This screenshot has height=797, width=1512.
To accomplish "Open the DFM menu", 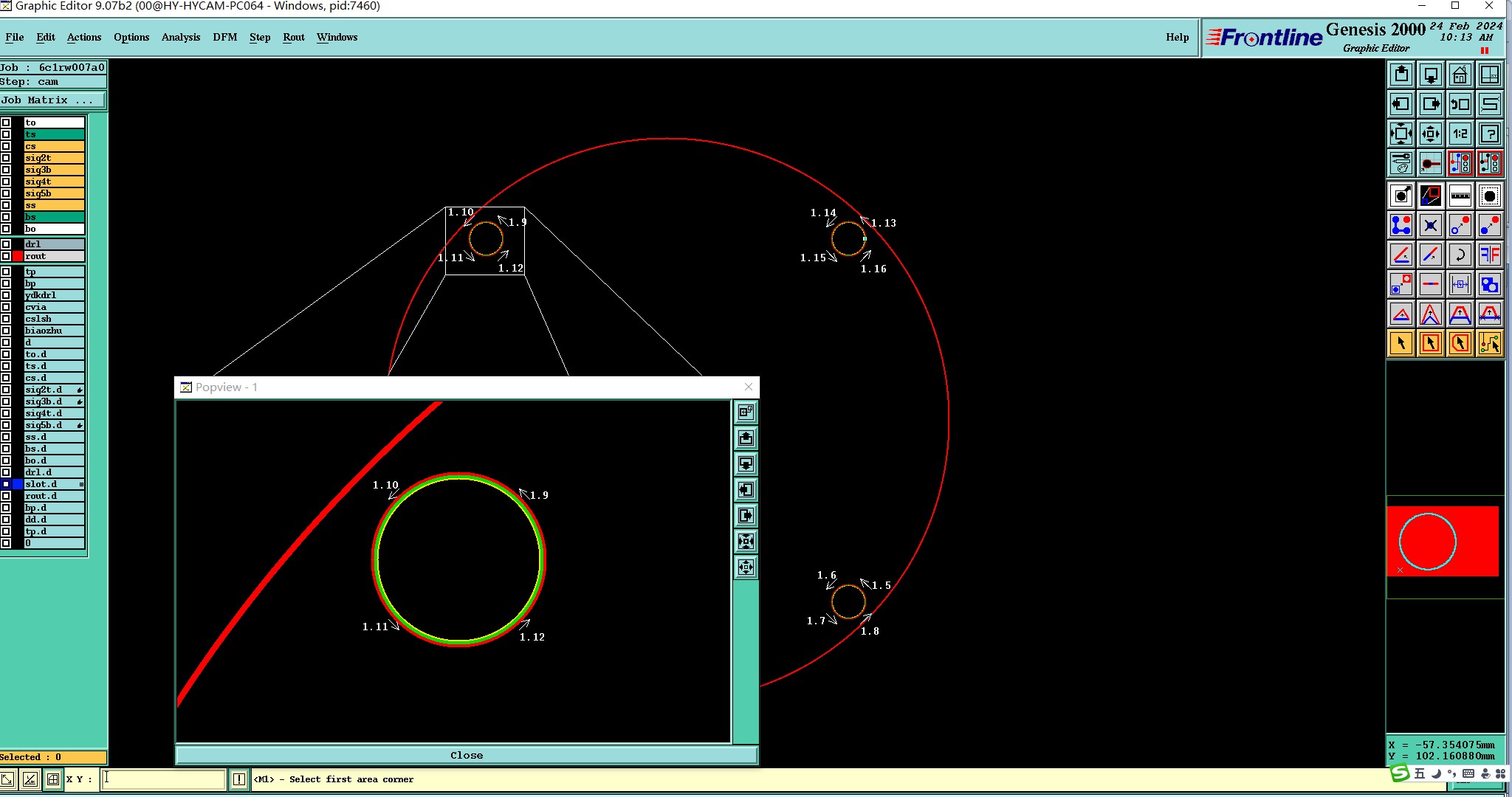I will point(224,37).
